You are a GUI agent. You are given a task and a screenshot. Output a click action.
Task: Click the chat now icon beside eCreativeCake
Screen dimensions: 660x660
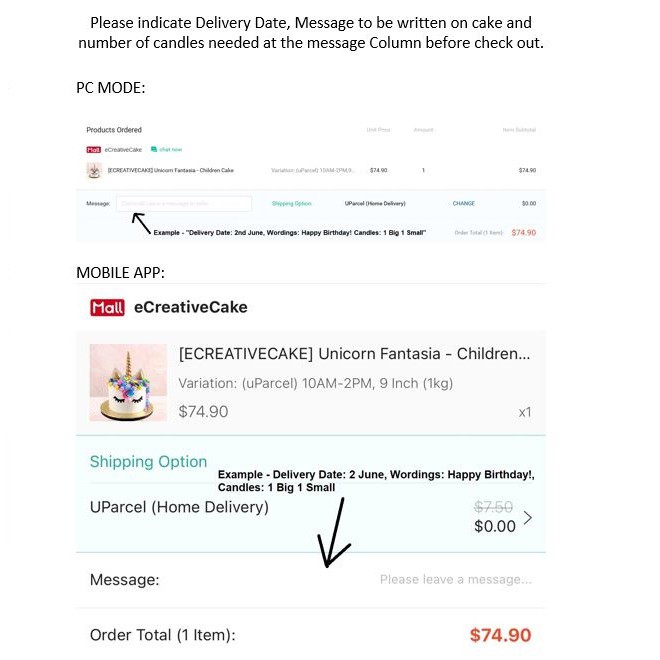[x=166, y=149]
